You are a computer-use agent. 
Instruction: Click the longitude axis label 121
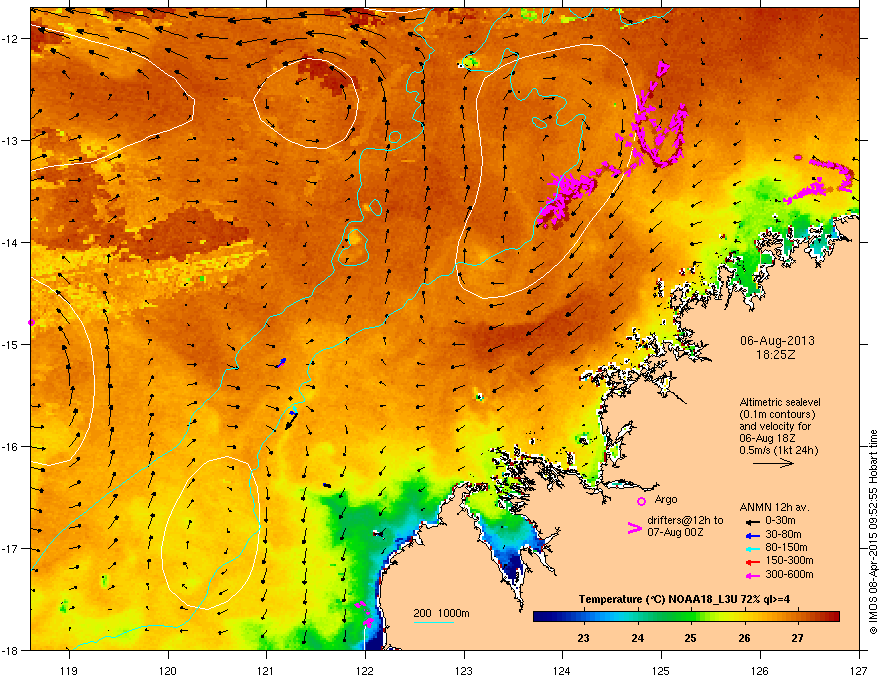click(x=266, y=670)
